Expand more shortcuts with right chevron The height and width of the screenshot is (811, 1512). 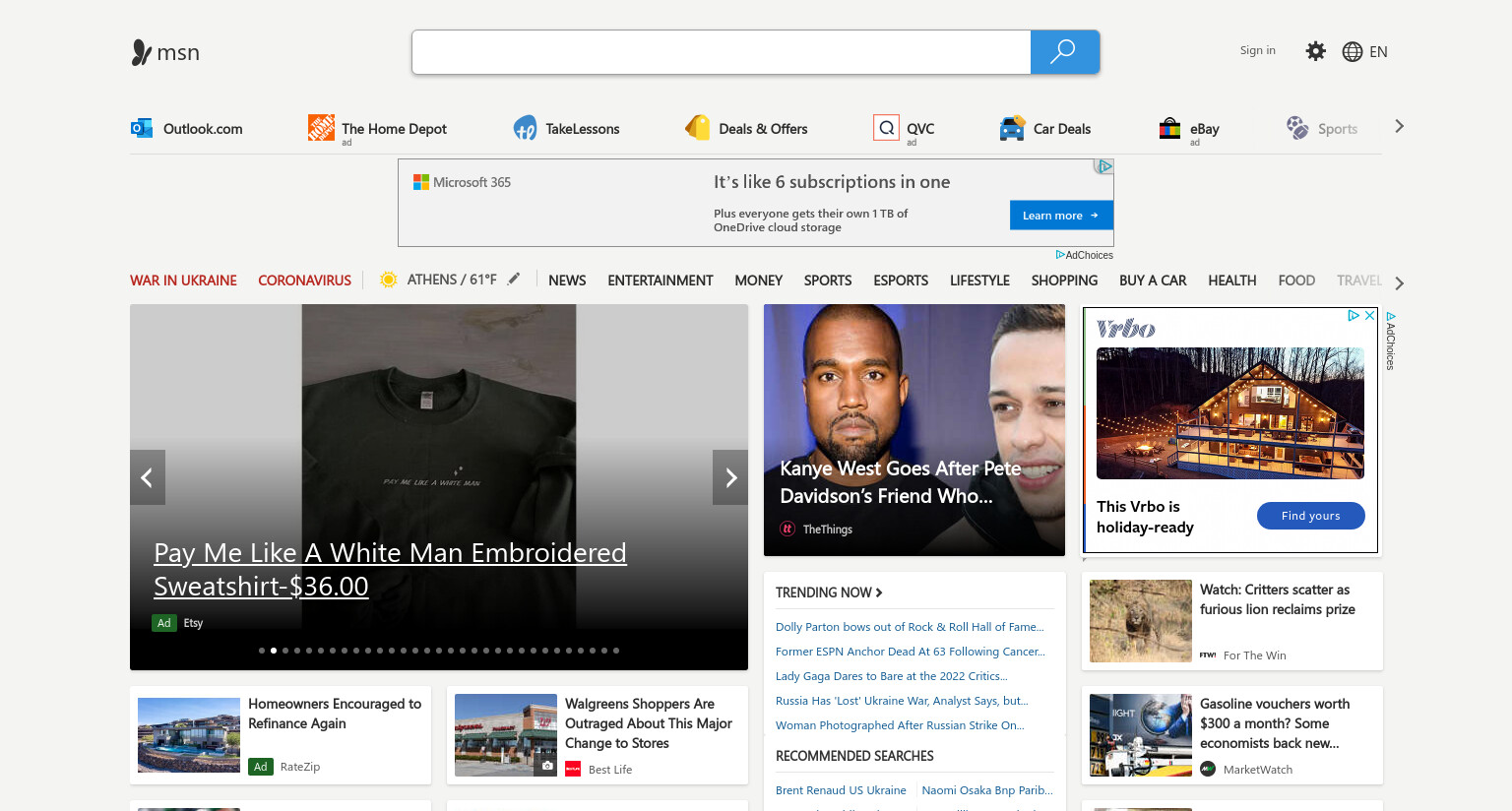(1399, 126)
